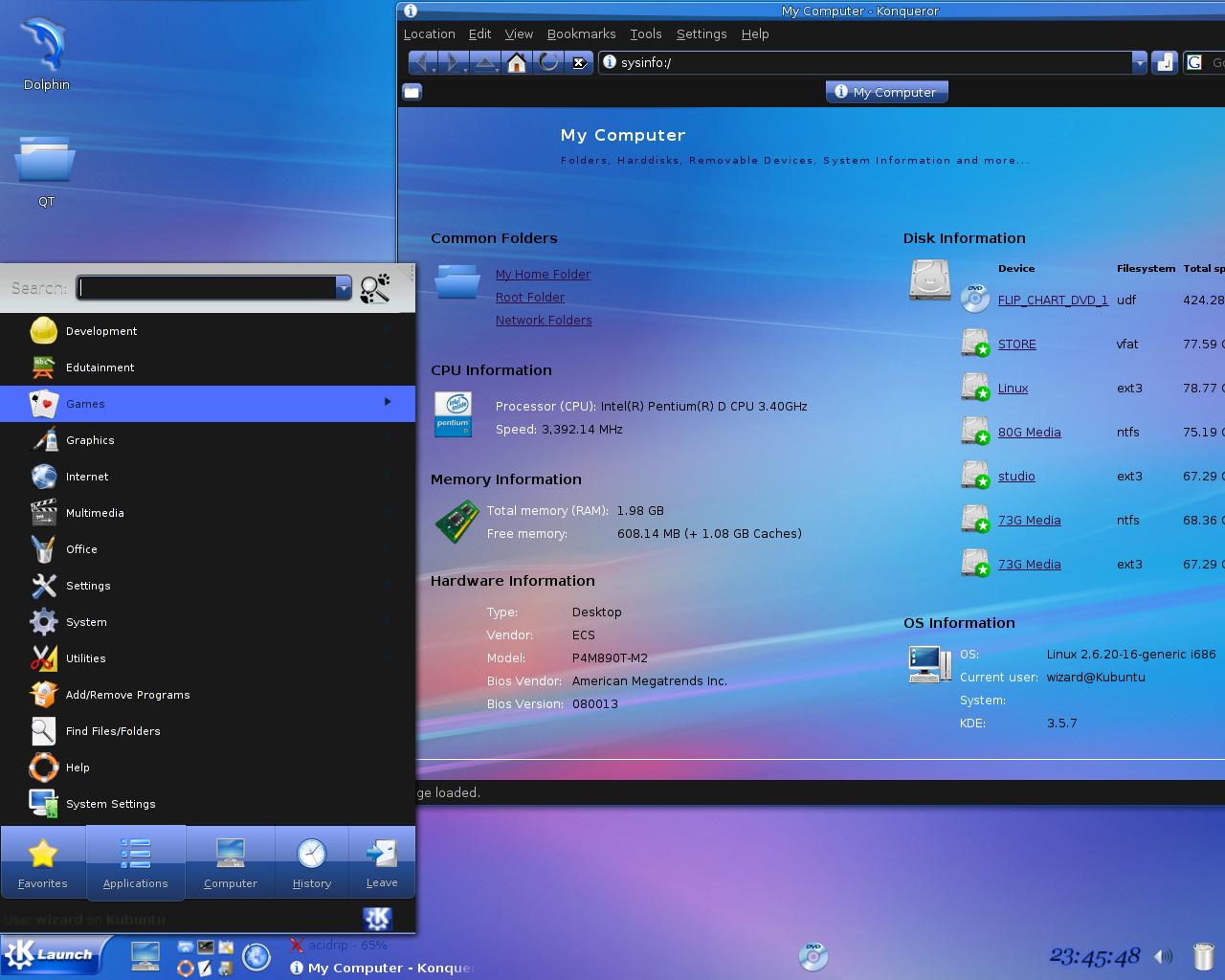Image resolution: width=1225 pixels, height=980 pixels.
Task: Go back using Konqueror's Back arrow
Action: tap(422, 63)
